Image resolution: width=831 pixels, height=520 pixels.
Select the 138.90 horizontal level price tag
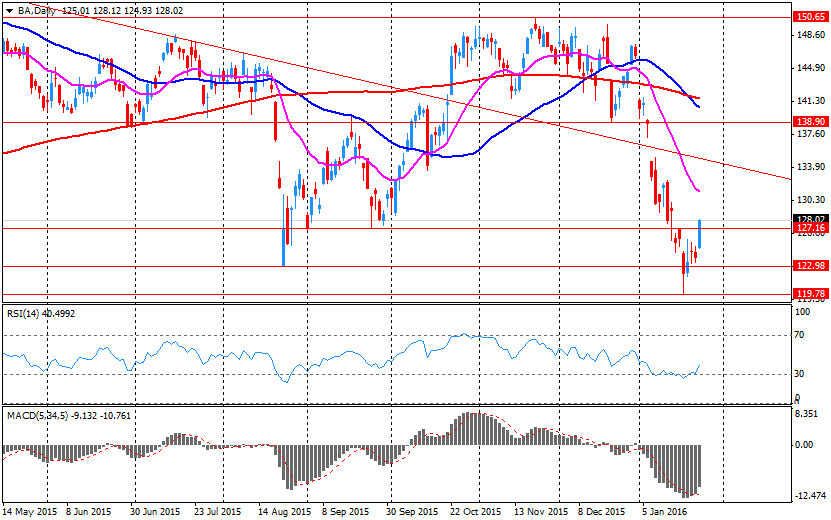click(x=809, y=121)
